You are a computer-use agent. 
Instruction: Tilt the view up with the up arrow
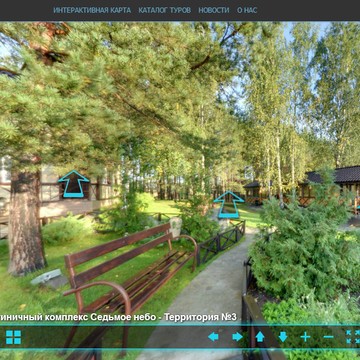pyautogui.click(x=260, y=337)
